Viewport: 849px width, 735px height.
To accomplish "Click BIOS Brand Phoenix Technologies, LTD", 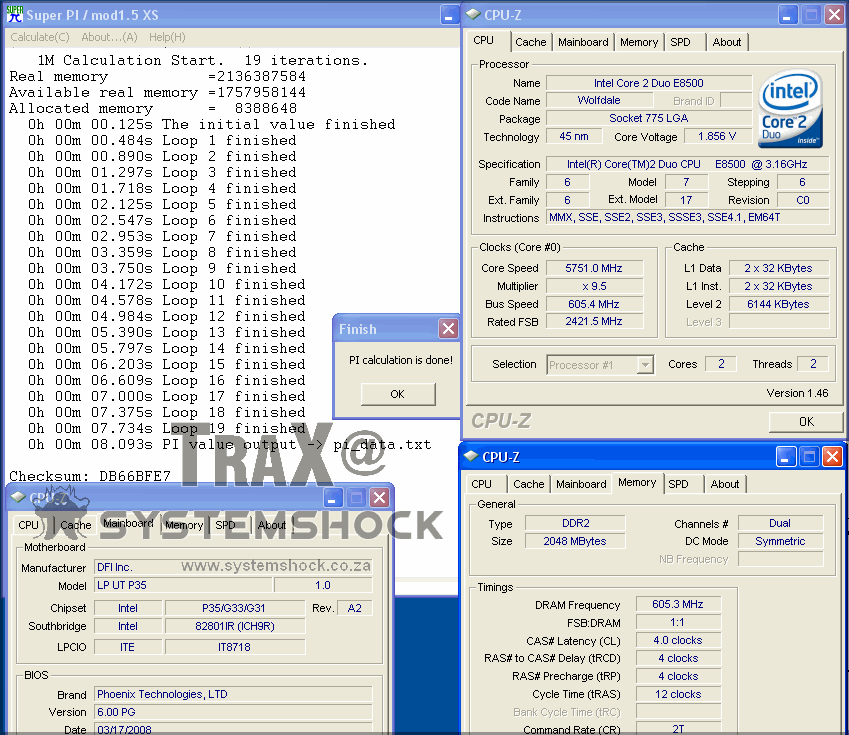I will [x=233, y=694].
